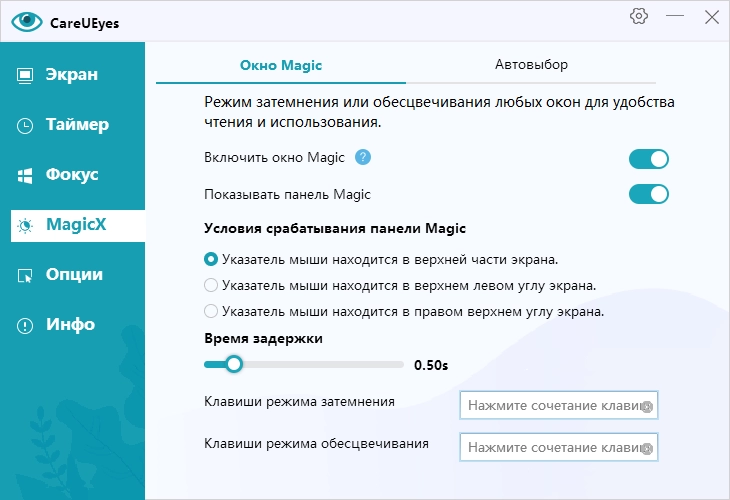Click the darkening mode hotkey input field
730x500 pixels.
(550, 407)
